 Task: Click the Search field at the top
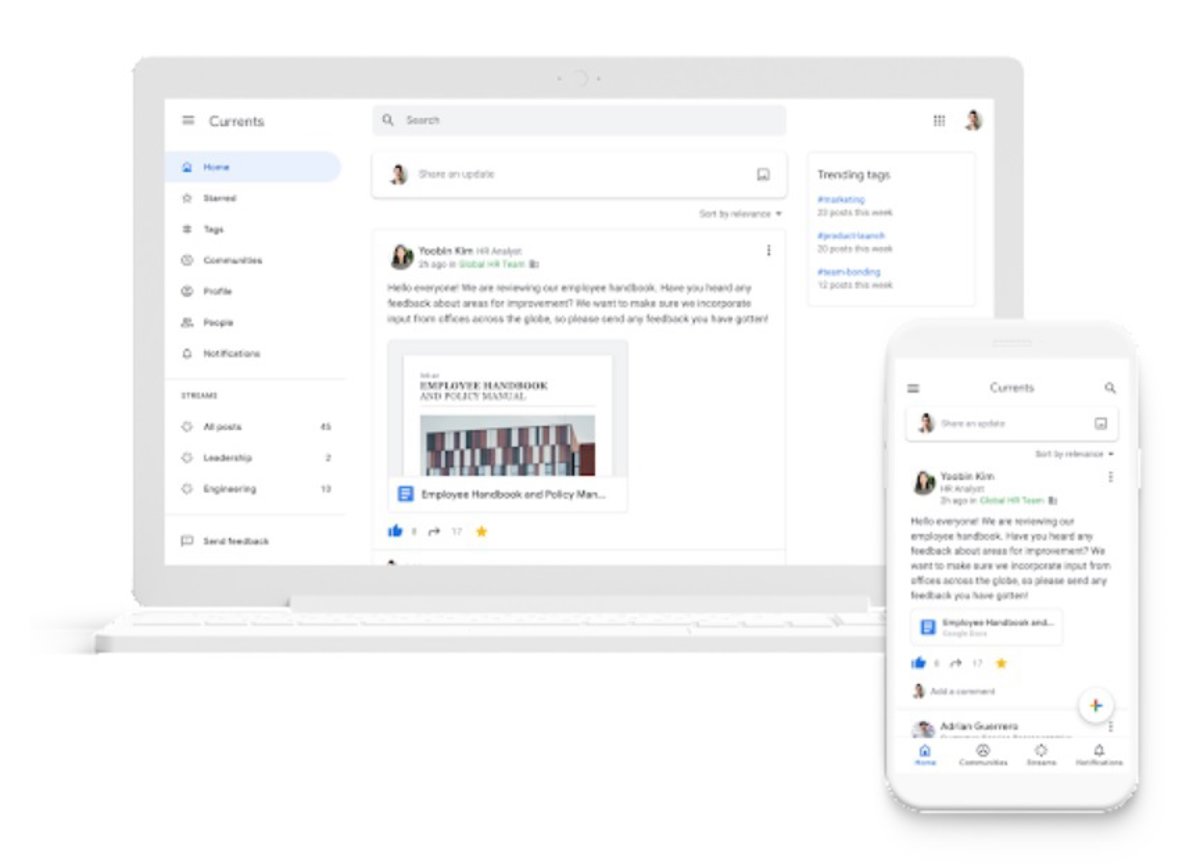pos(579,120)
